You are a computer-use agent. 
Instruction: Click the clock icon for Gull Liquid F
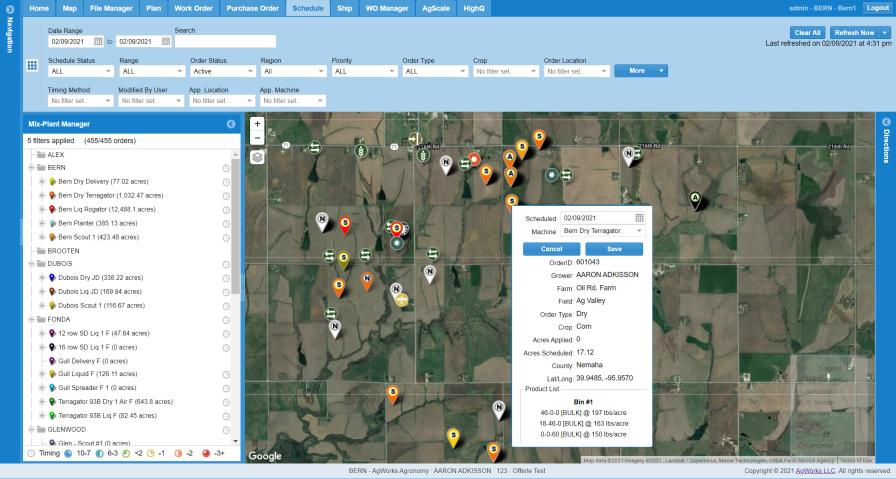(226, 374)
